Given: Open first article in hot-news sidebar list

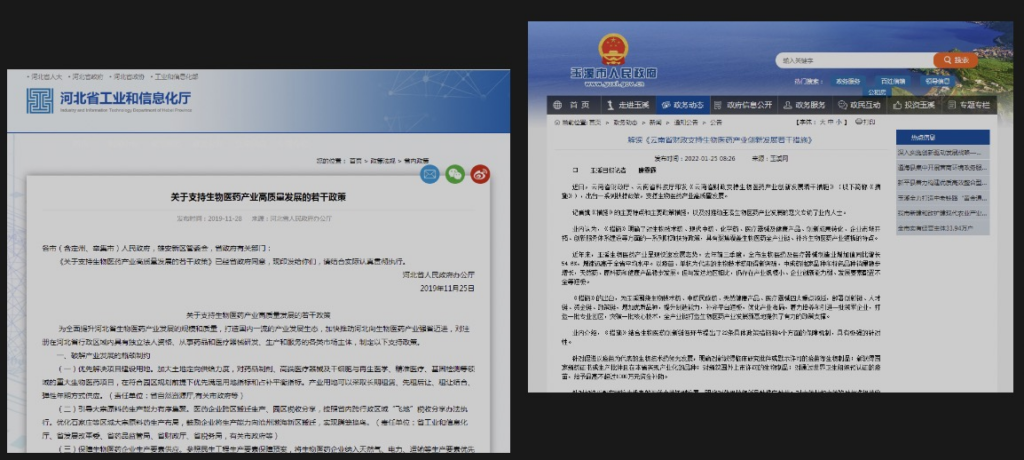Looking at the screenshot, I should point(942,152).
